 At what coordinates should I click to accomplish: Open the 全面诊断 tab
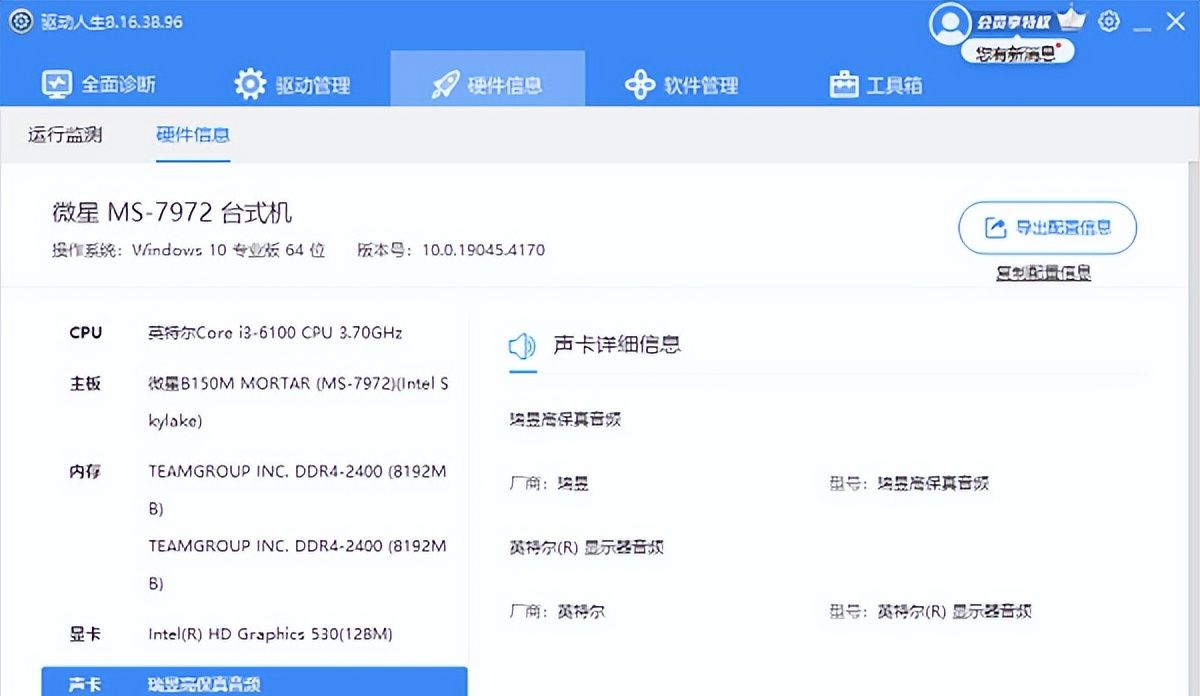point(98,85)
